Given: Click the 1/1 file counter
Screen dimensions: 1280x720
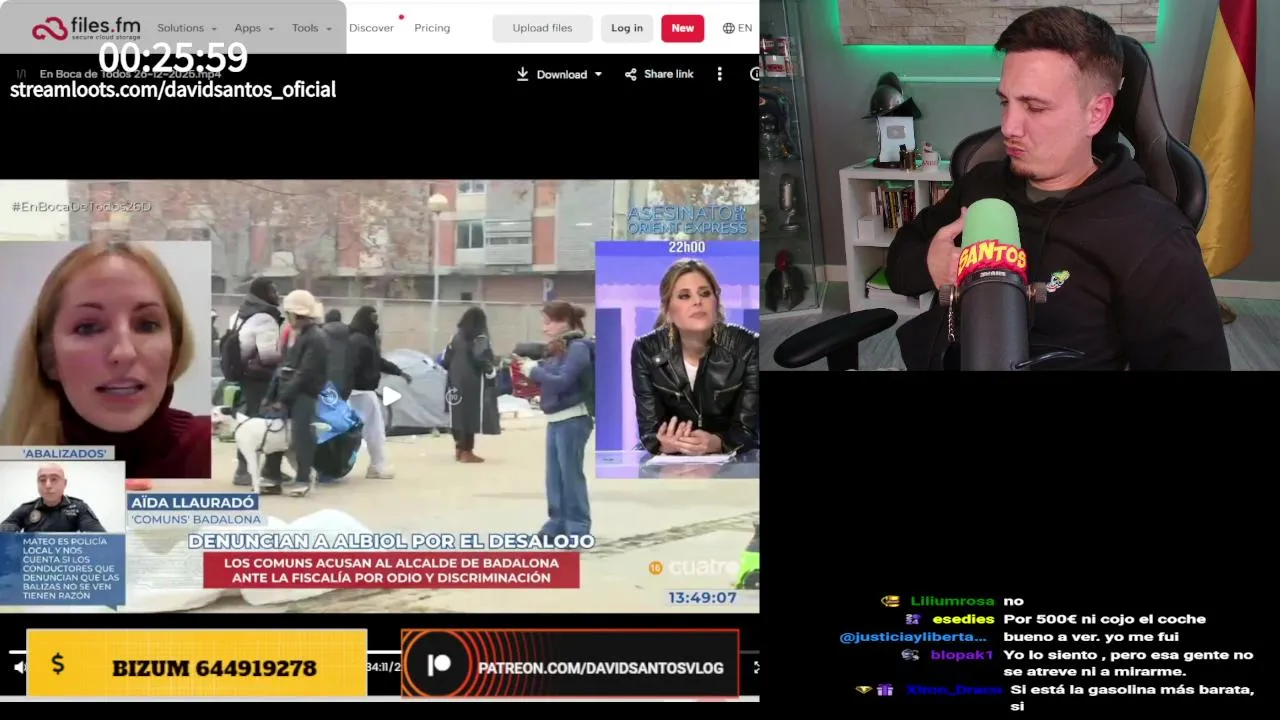Looking at the screenshot, I should click(21, 74).
